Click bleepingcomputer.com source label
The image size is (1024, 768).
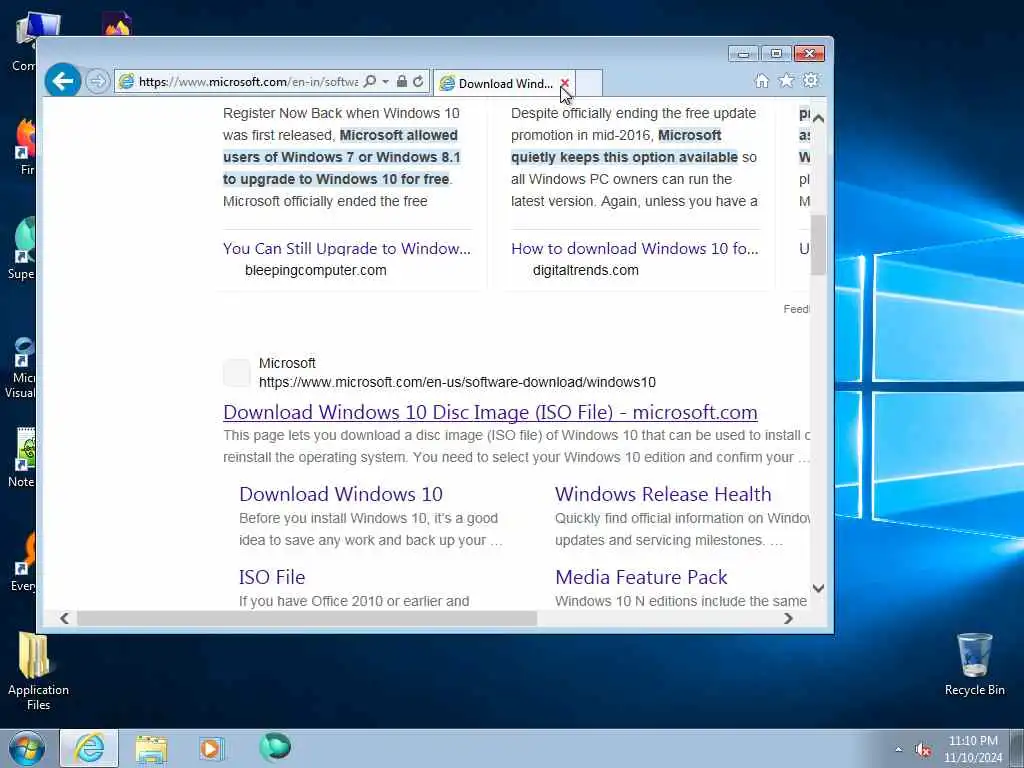[x=315, y=270]
